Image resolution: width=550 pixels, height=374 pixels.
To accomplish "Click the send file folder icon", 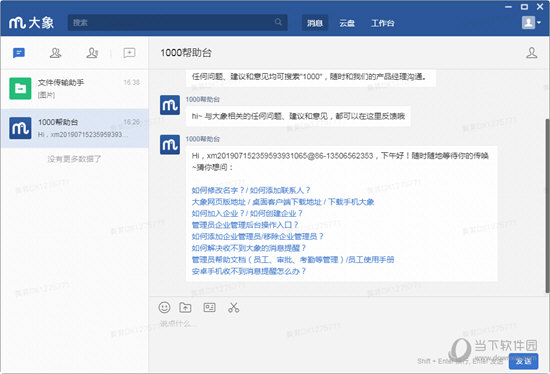I will pos(185,307).
